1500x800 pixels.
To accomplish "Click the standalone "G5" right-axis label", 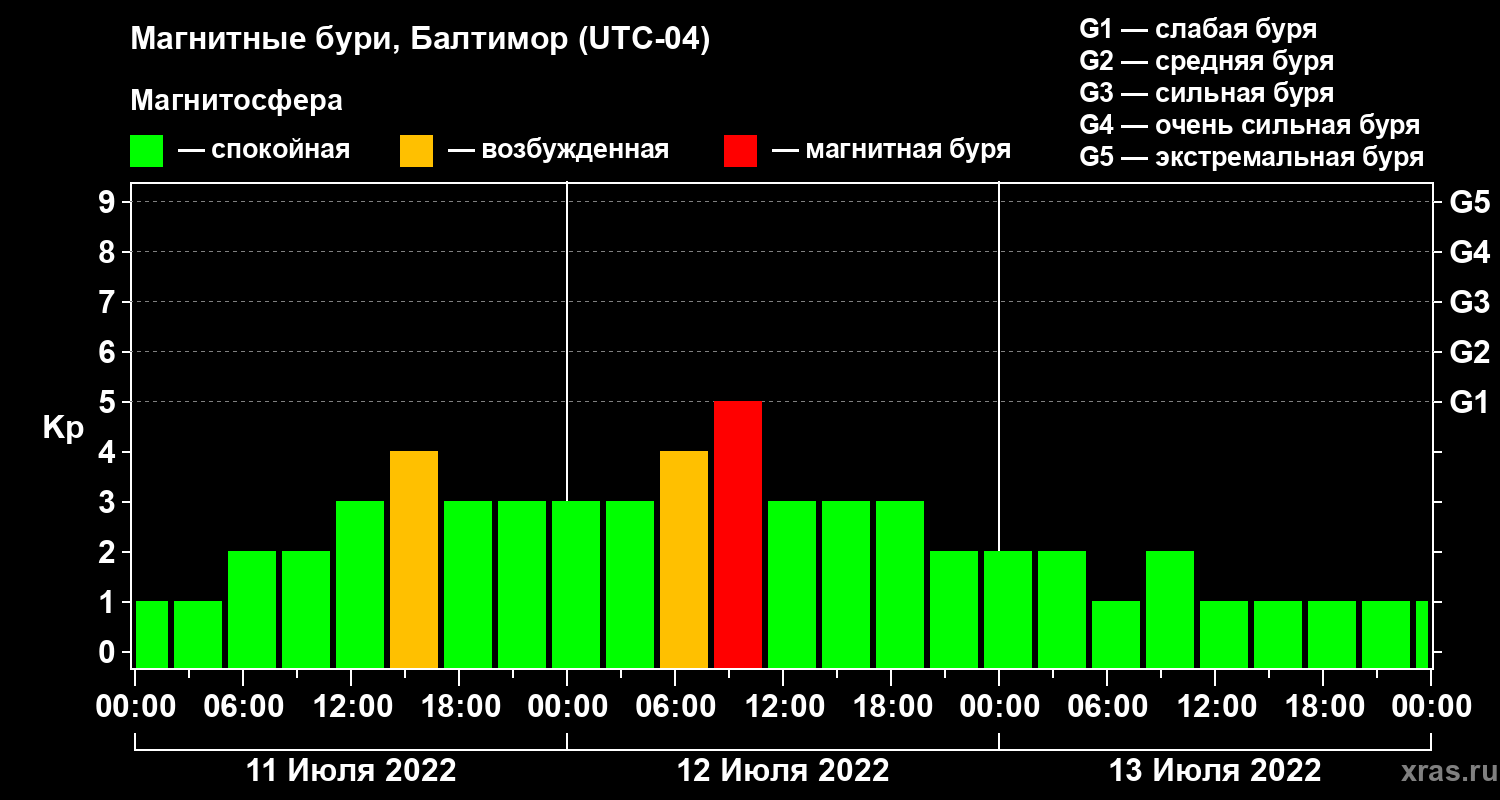I will [x=1470, y=202].
